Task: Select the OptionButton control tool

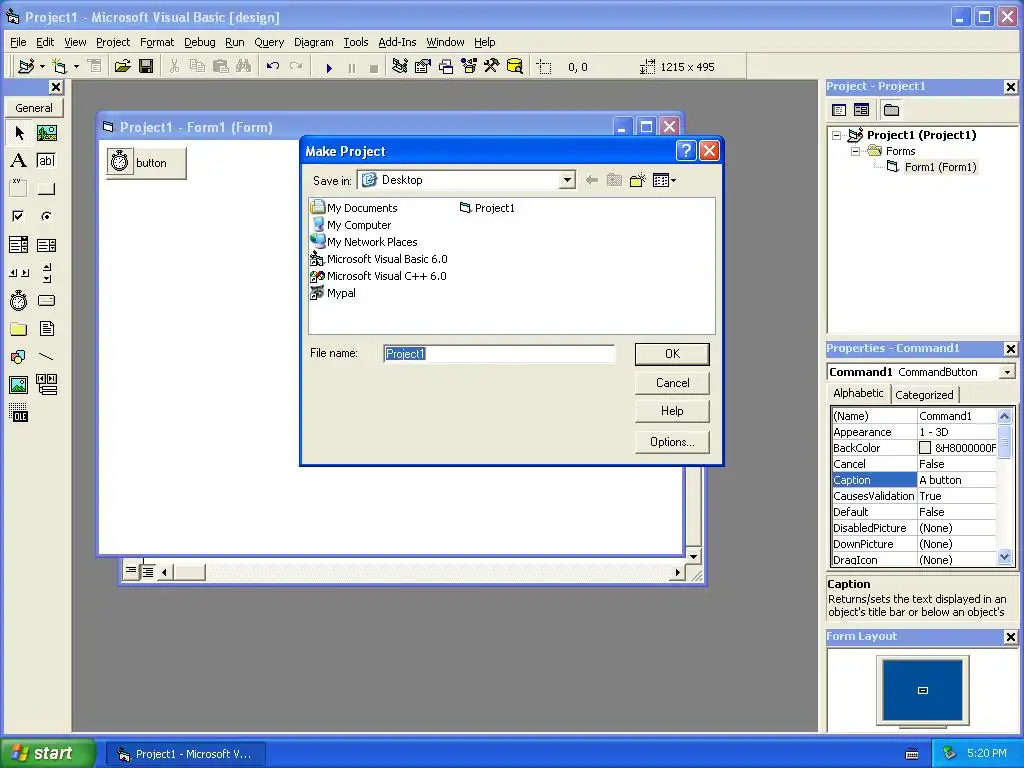Action: point(46,216)
